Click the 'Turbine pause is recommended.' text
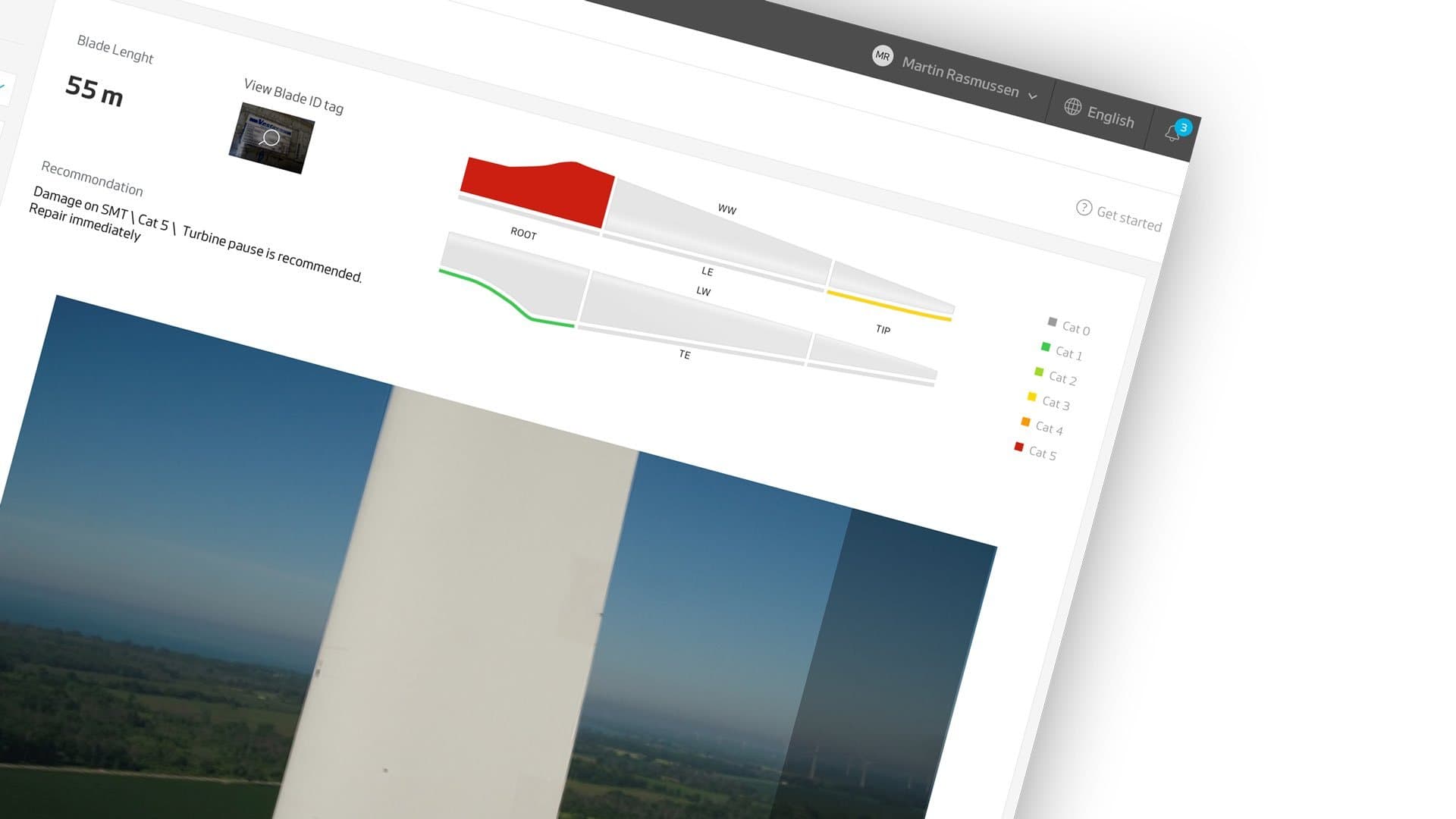This screenshot has width=1456, height=819. 272,254
